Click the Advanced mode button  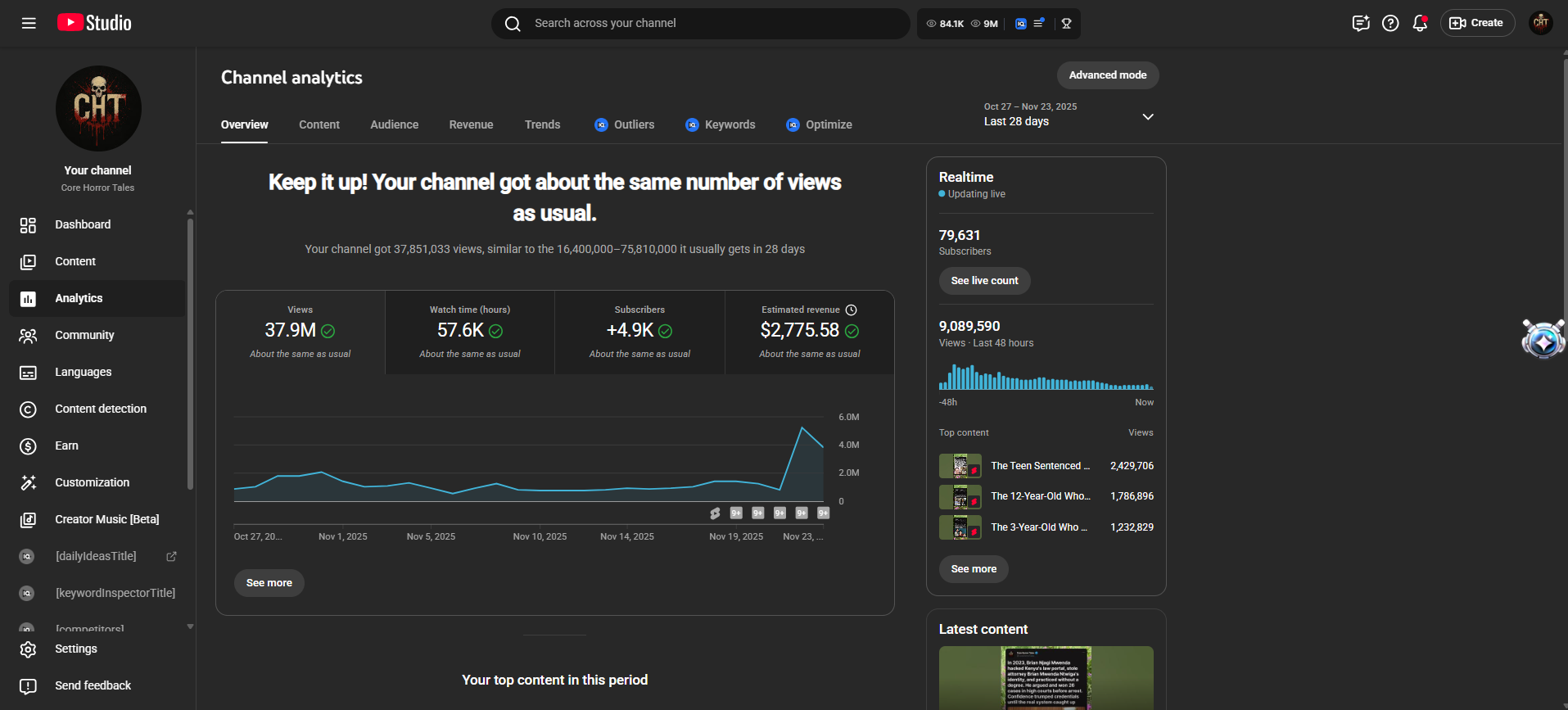1108,75
